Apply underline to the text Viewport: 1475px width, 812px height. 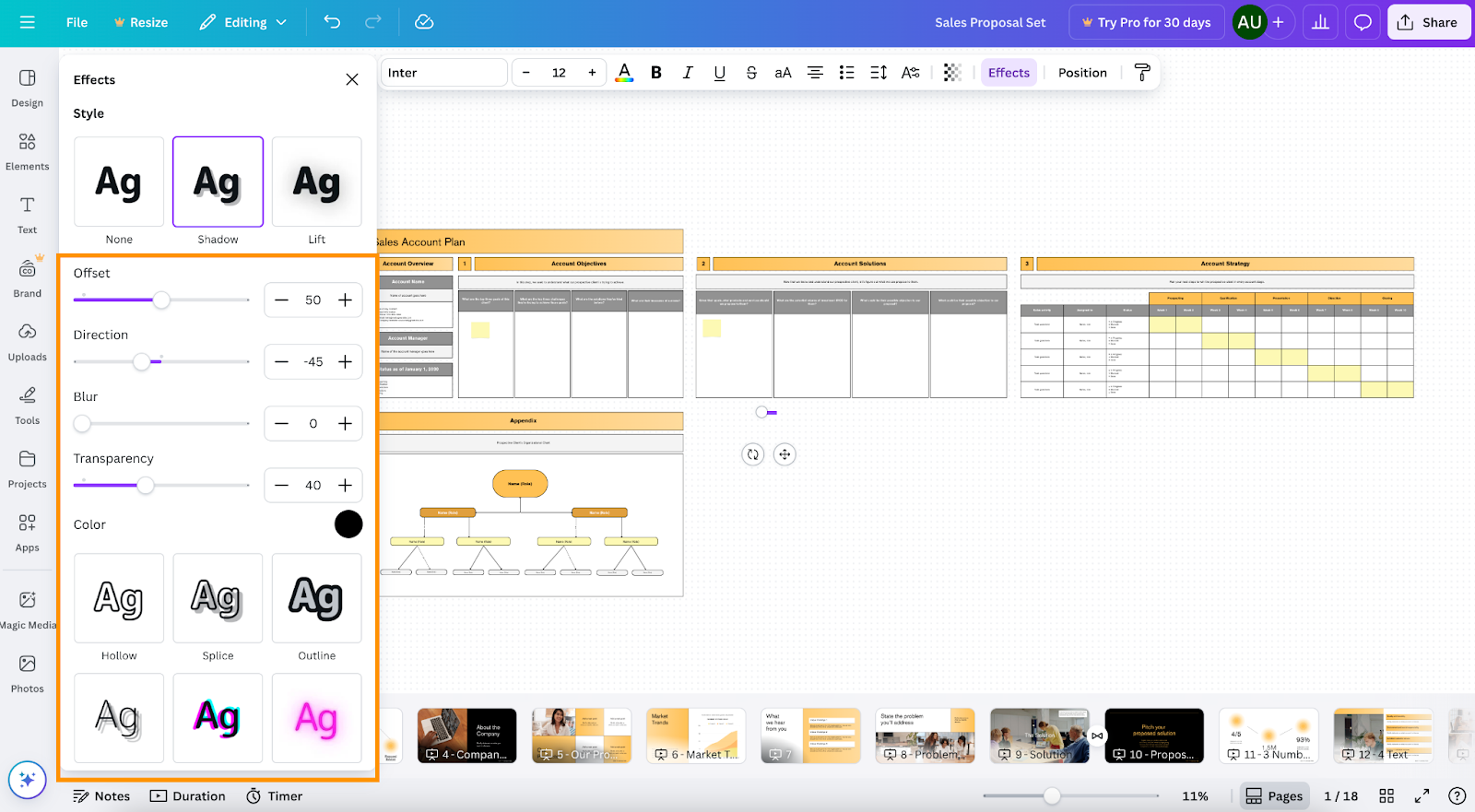tap(719, 73)
